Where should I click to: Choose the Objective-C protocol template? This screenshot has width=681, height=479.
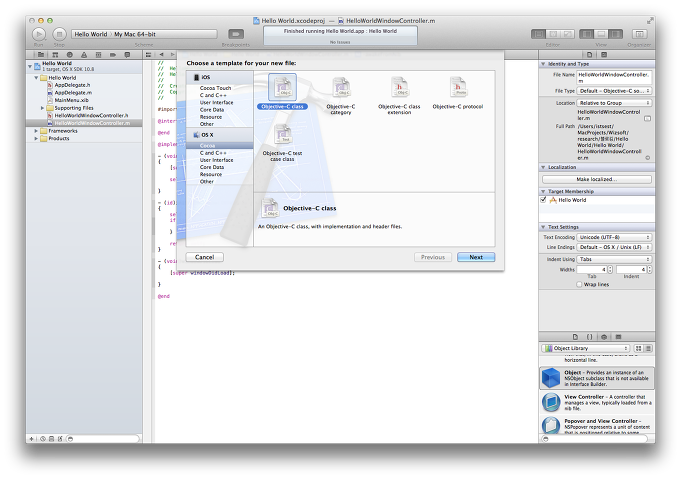tap(458, 92)
